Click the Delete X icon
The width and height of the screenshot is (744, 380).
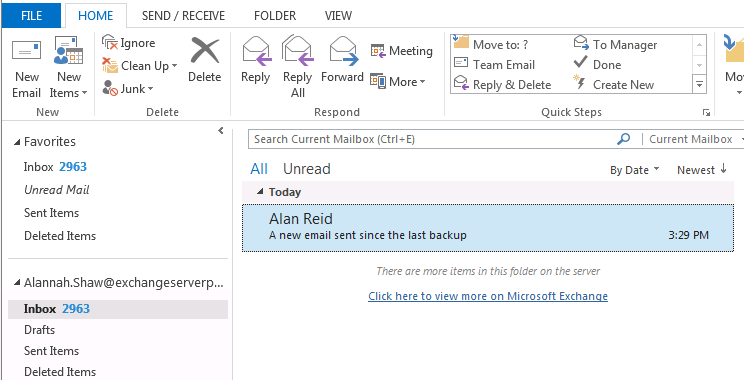[x=205, y=51]
